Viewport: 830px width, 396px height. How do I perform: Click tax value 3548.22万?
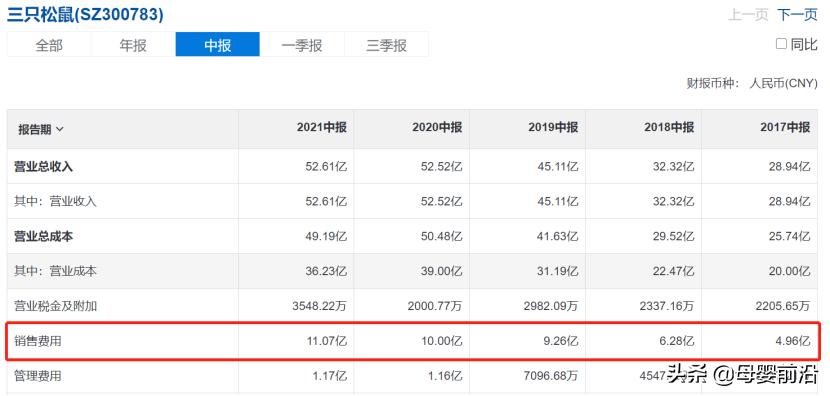[x=320, y=306]
